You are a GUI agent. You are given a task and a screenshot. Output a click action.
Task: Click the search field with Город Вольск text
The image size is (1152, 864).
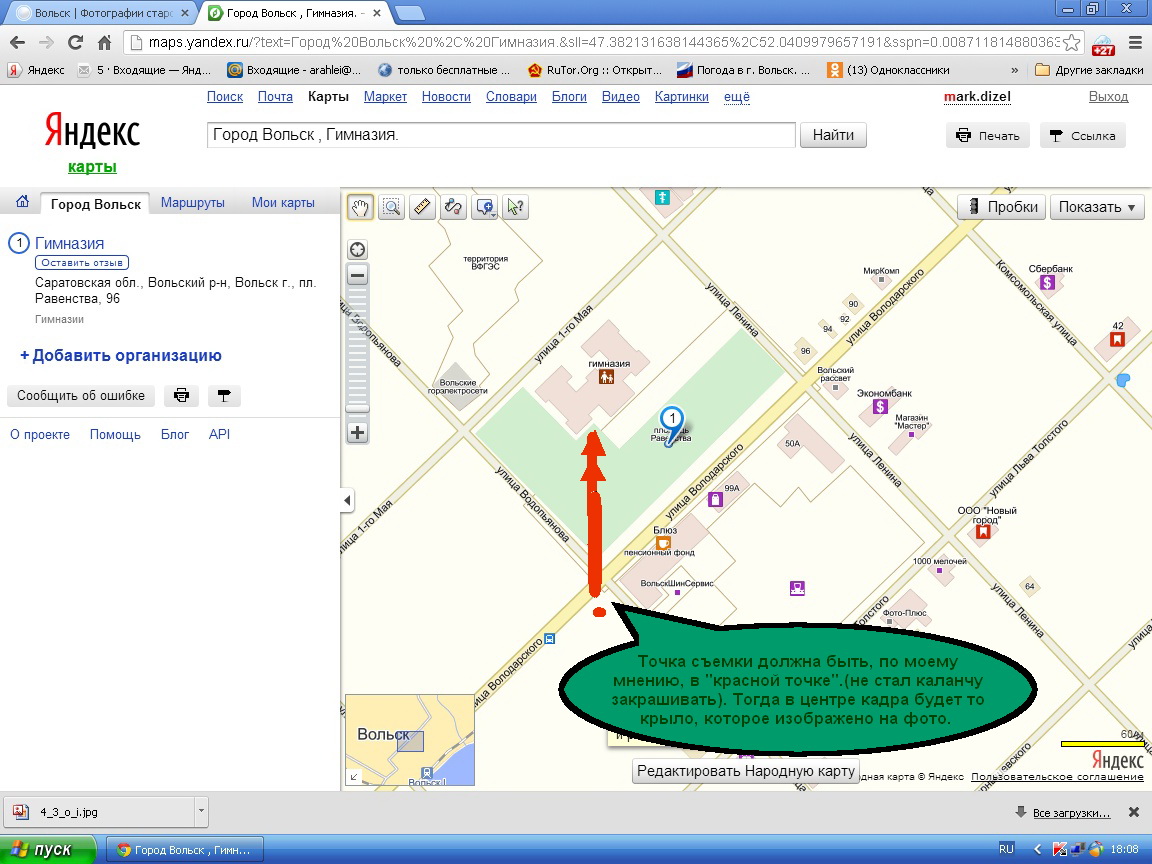500,135
